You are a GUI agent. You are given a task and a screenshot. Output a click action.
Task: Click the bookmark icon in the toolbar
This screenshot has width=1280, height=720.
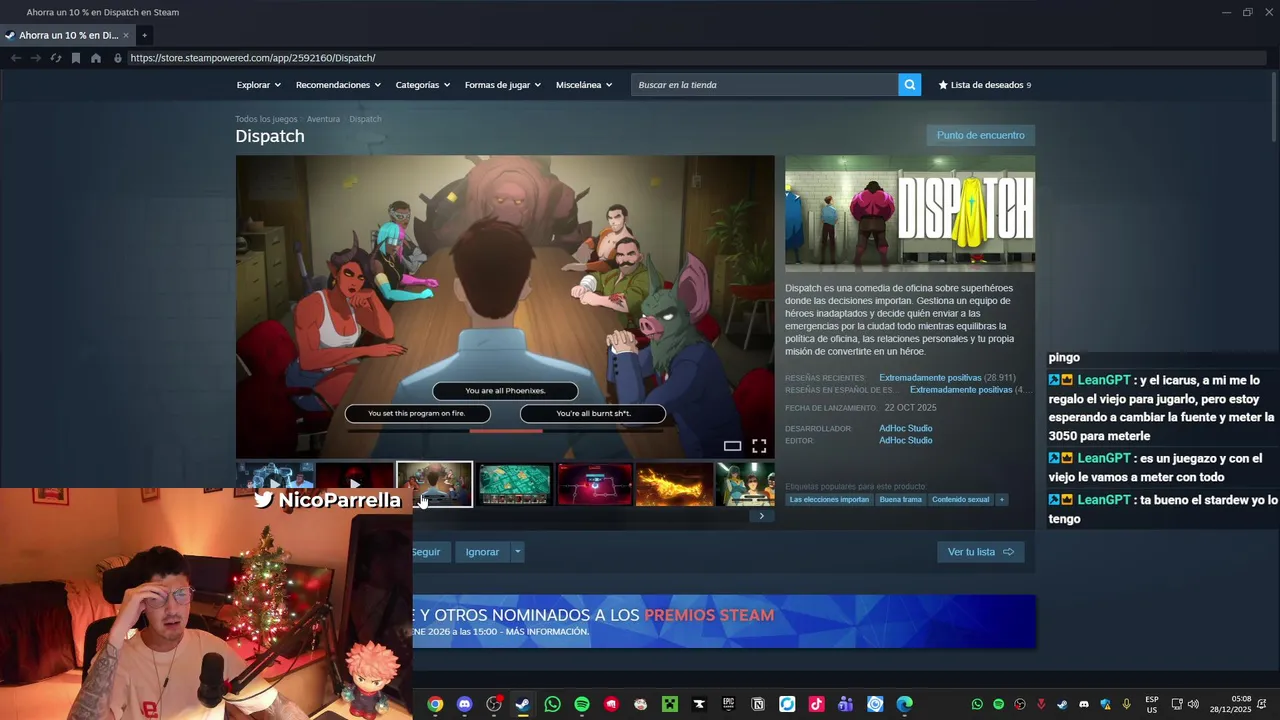[75, 58]
